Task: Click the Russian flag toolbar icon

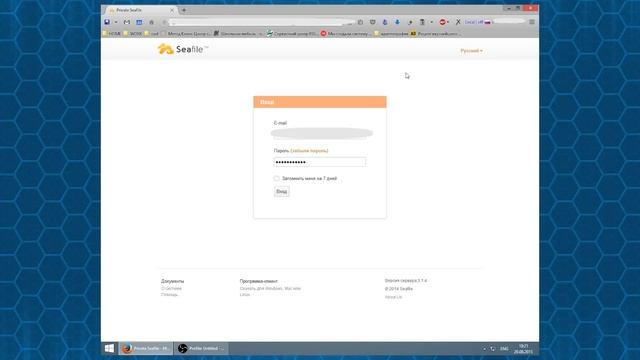Action: point(487,22)
